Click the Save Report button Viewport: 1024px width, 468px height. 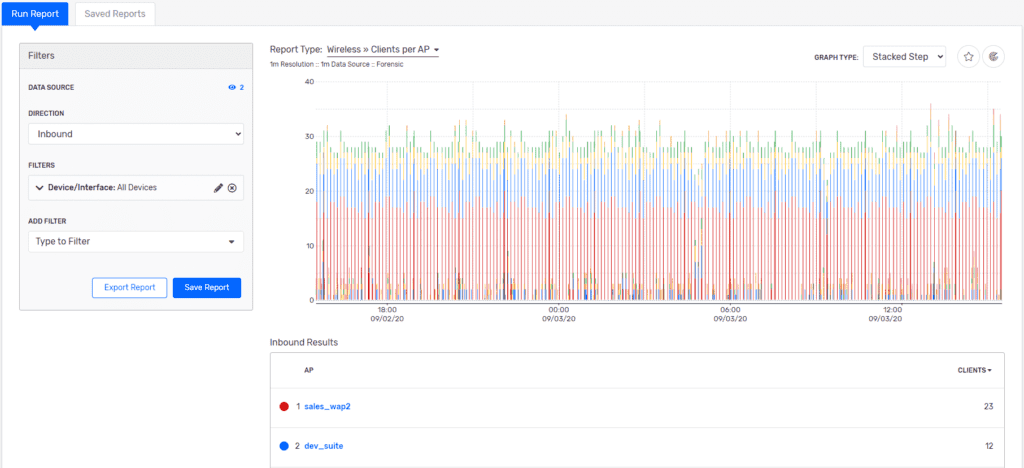point(207,288)
